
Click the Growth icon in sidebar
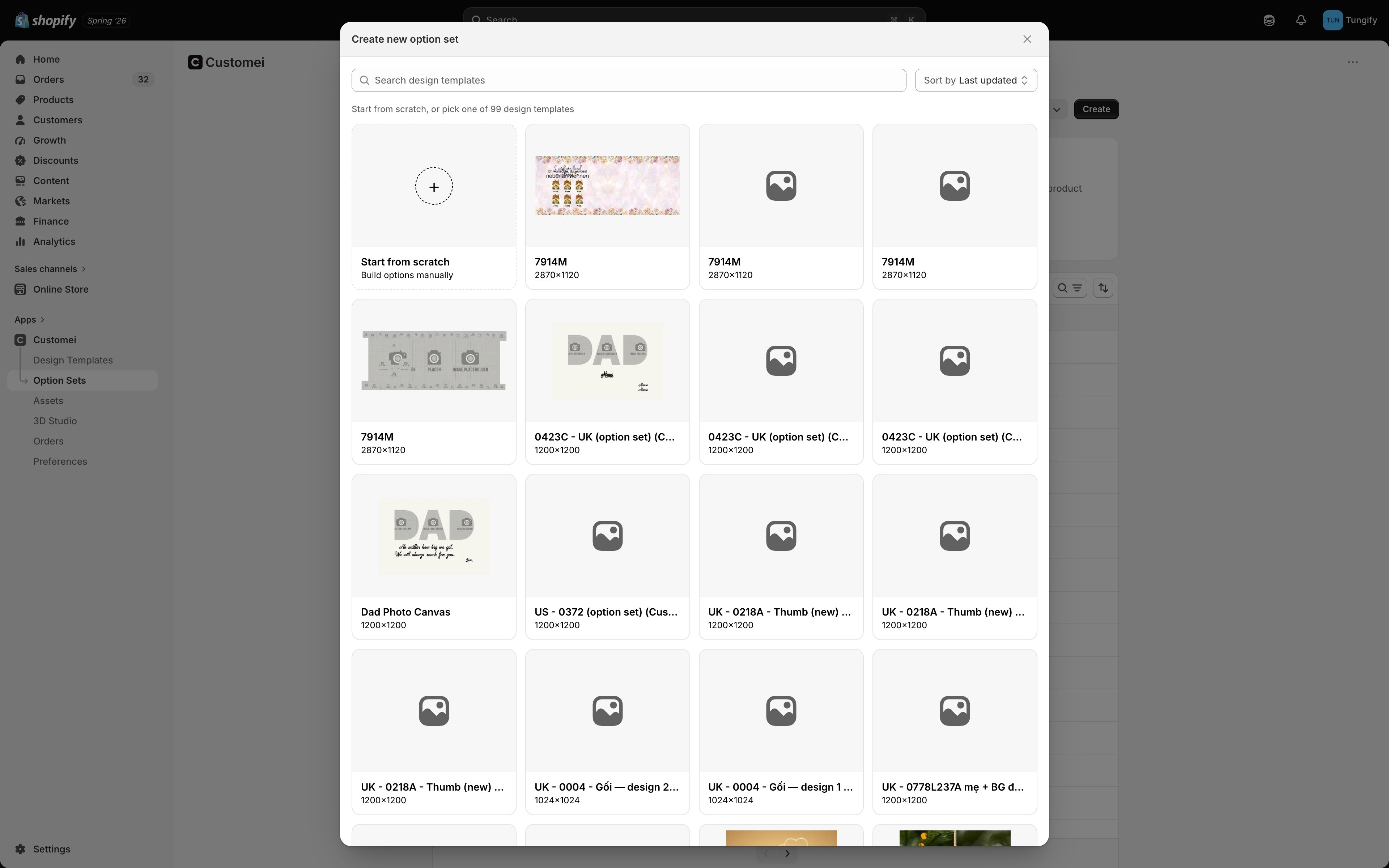pyautogui.click(x=21, y=140)
